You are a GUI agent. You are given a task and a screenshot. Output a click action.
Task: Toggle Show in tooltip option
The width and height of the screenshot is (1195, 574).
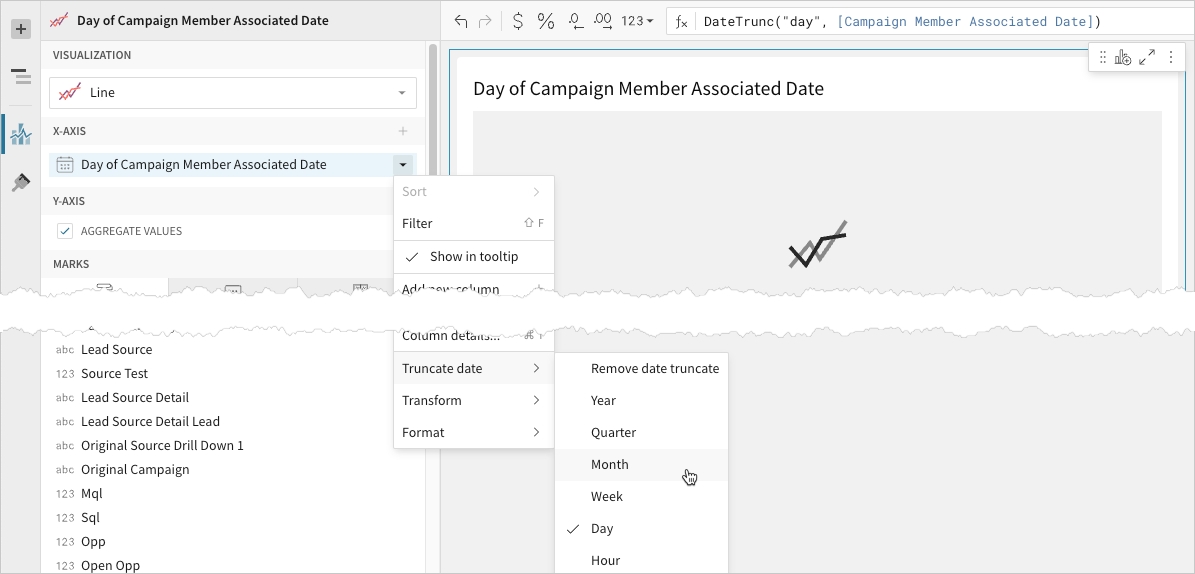[x=473, y=257]
